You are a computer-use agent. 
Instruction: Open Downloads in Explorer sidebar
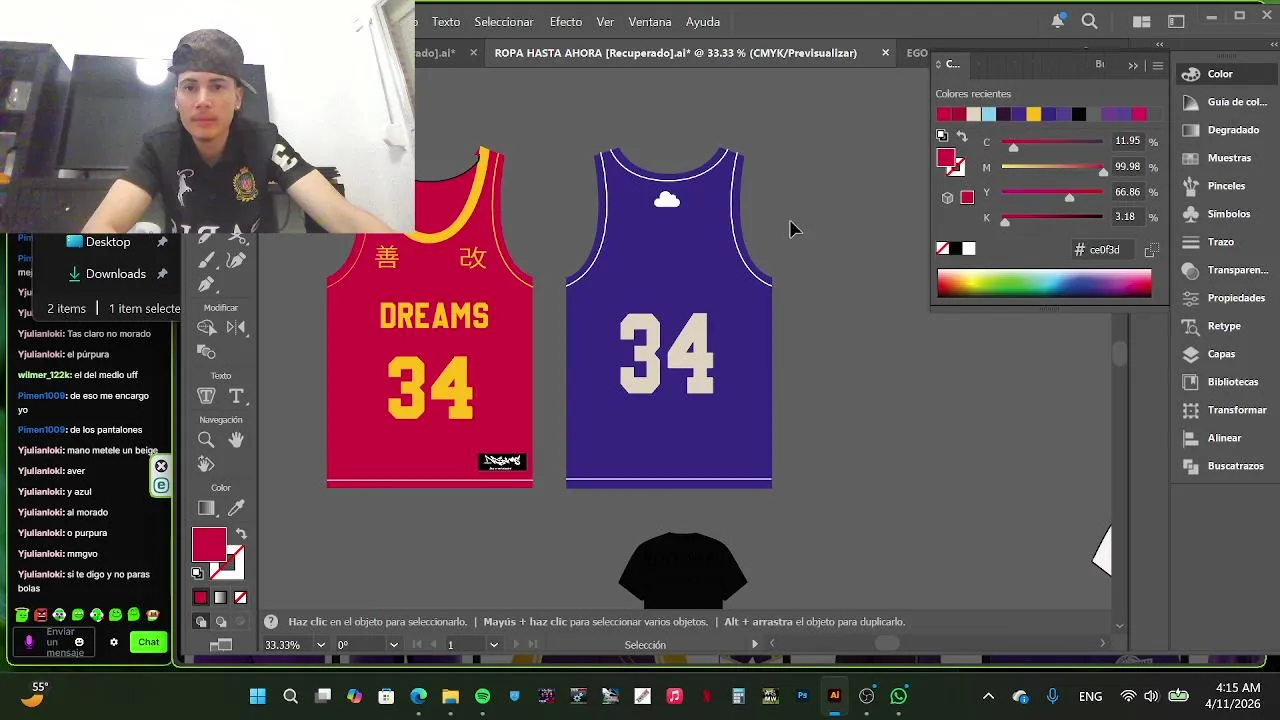click(x=116, y=274)
